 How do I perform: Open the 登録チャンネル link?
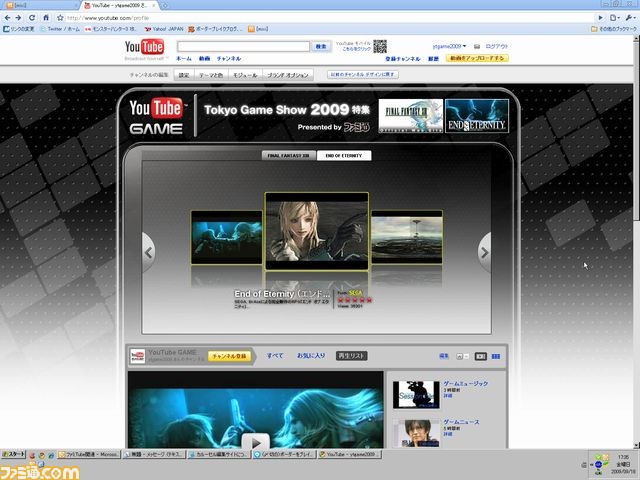(x=402, y=59)
